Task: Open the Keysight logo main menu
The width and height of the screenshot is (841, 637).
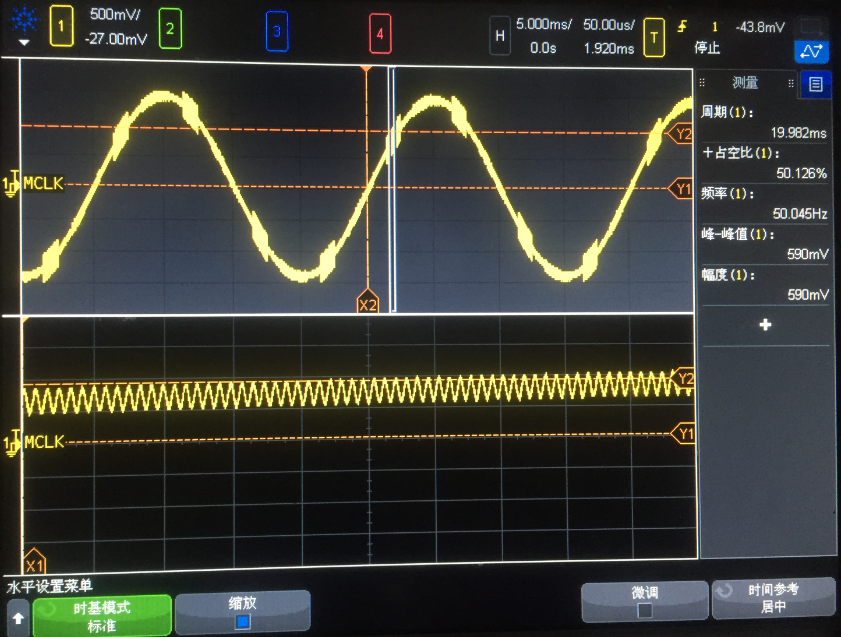Action: click(x=24, y=26)
